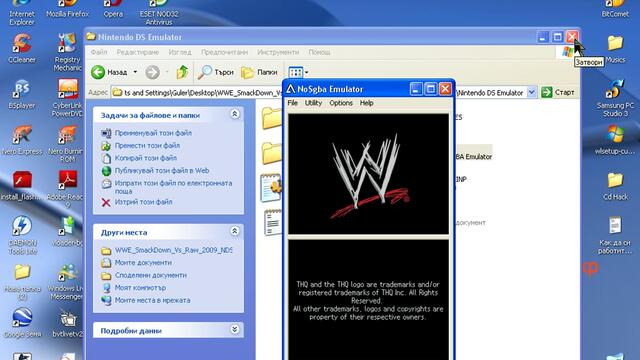This screenshot has height=360, width=640.
Task: Click Преименувай този файл link
Action: coord(153,133)
